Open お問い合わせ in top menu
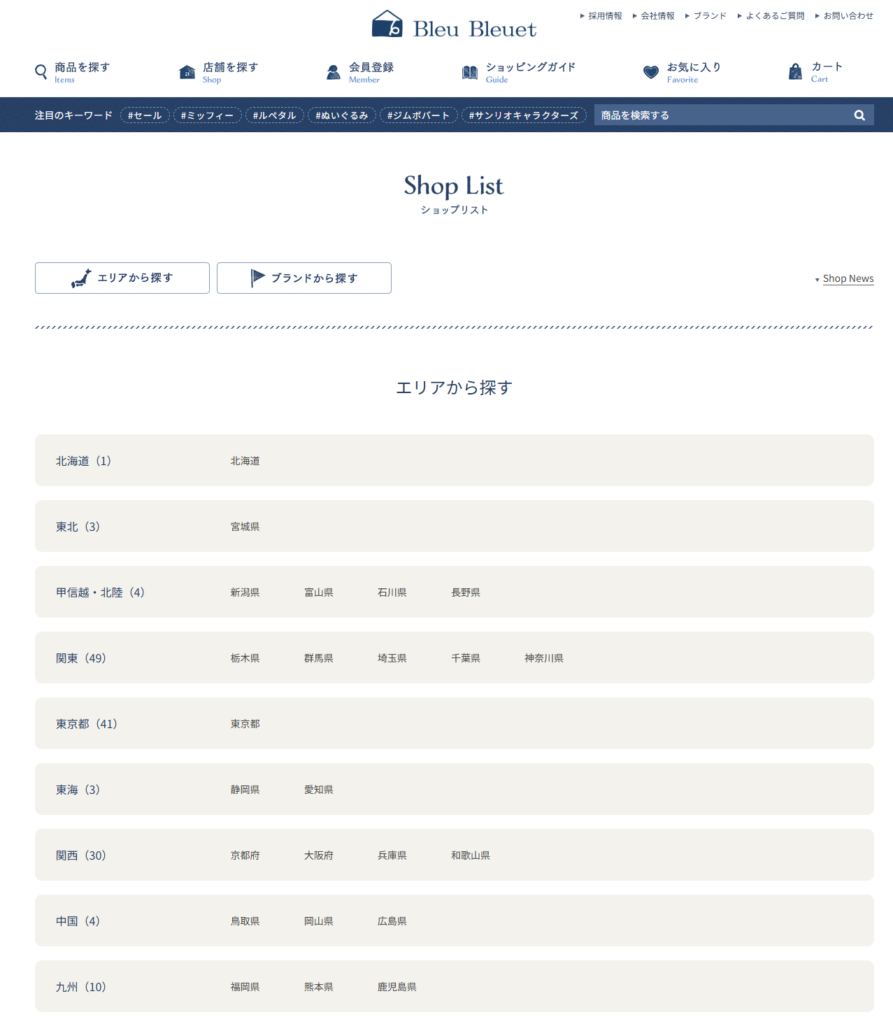The height and width of the screenshot is (1024, 893). coord(847,16)
